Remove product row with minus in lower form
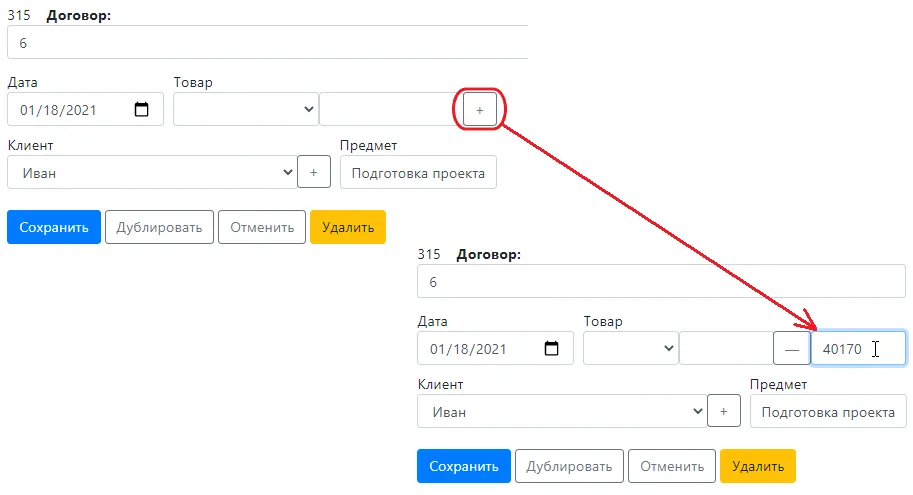 791,349
